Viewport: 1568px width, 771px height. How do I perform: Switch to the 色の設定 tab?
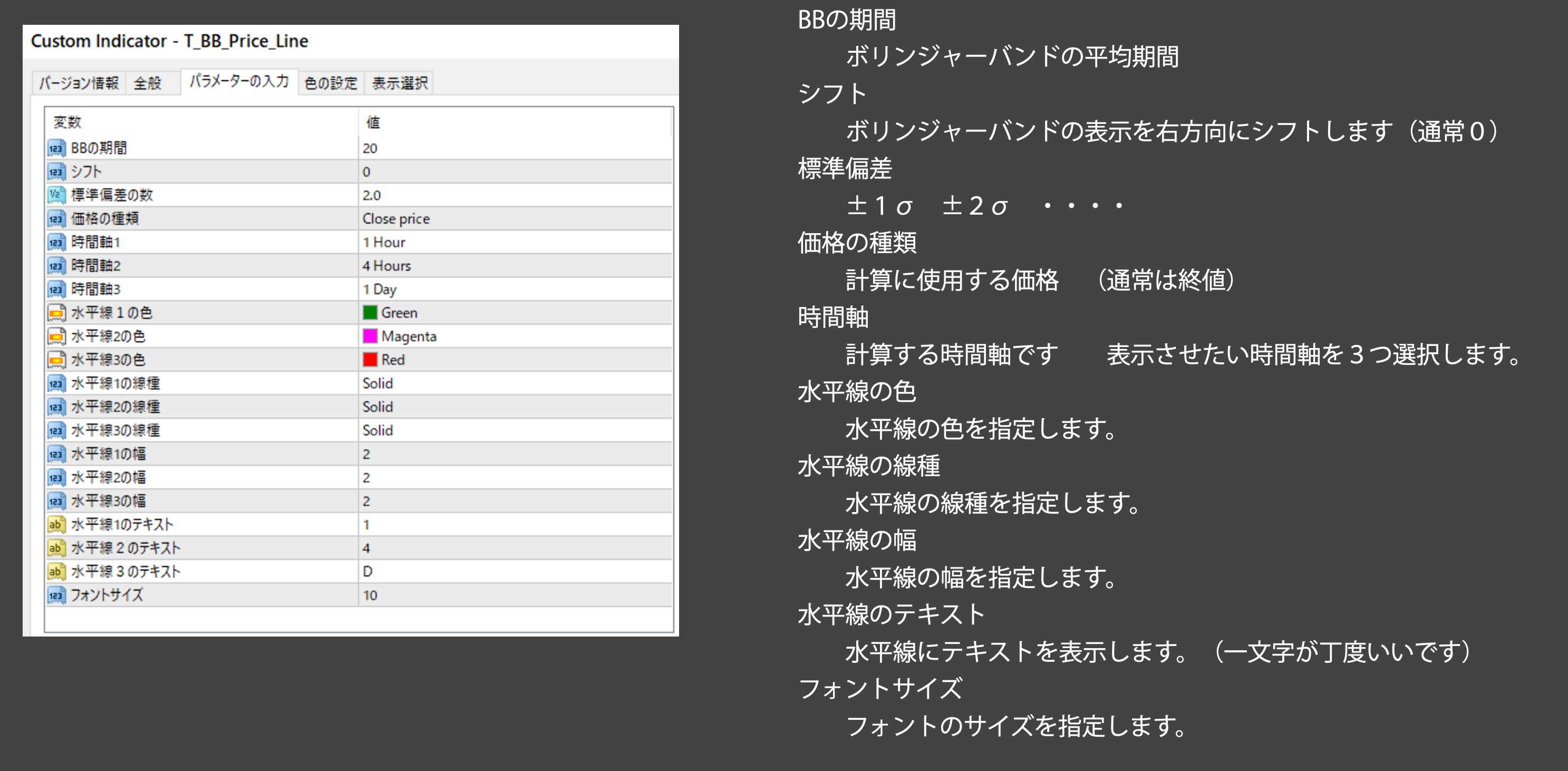(331, 83)
